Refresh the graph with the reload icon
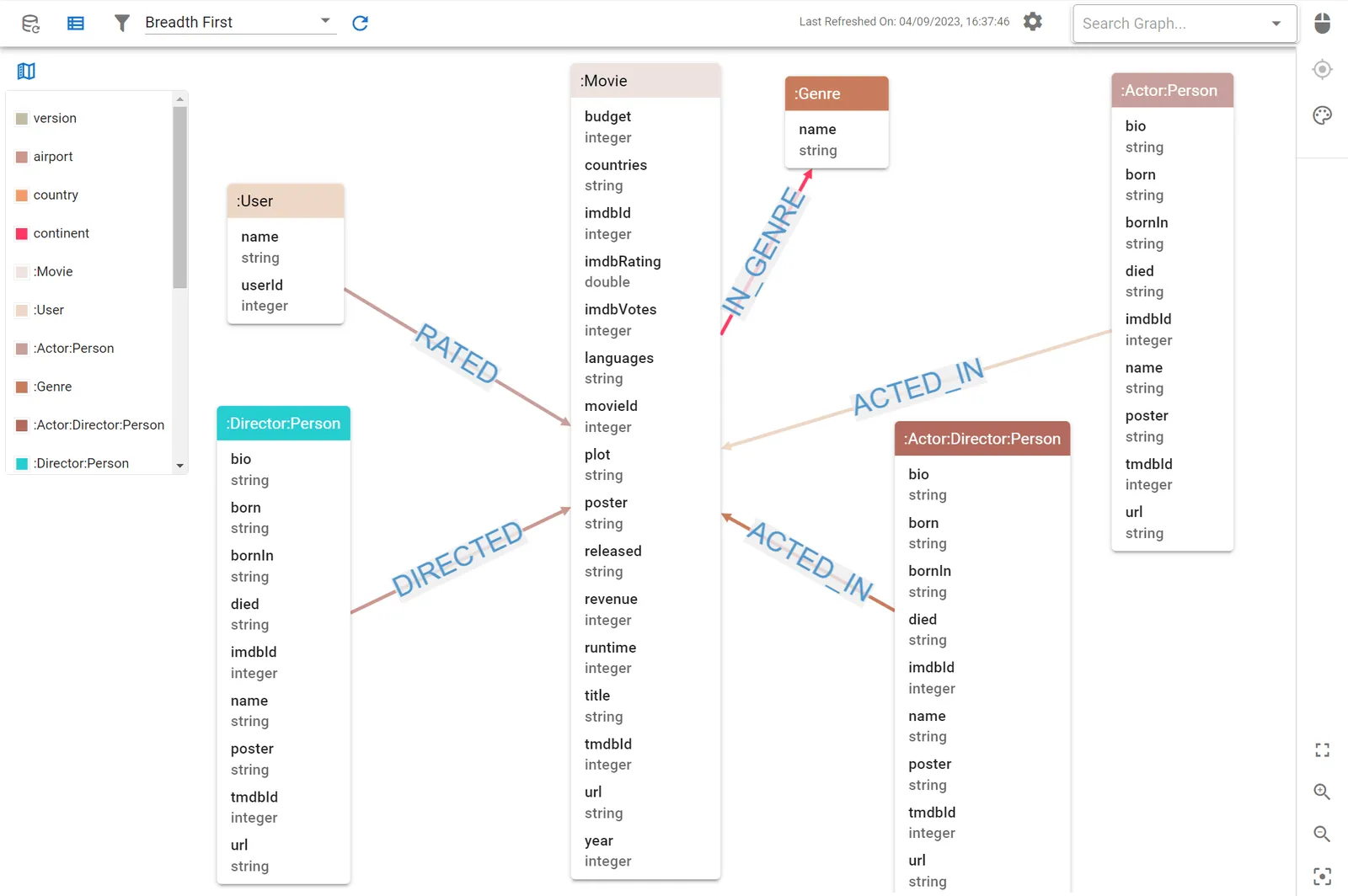1348x896 pixels. coord(361,24)
